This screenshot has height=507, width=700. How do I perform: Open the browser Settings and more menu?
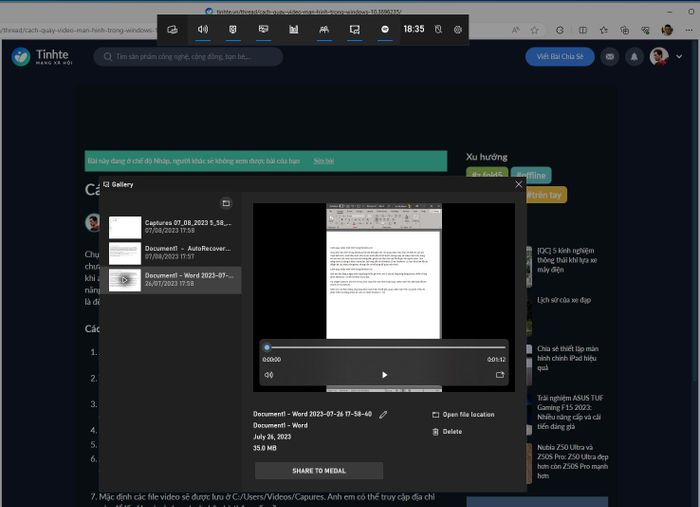click(689, 30)
